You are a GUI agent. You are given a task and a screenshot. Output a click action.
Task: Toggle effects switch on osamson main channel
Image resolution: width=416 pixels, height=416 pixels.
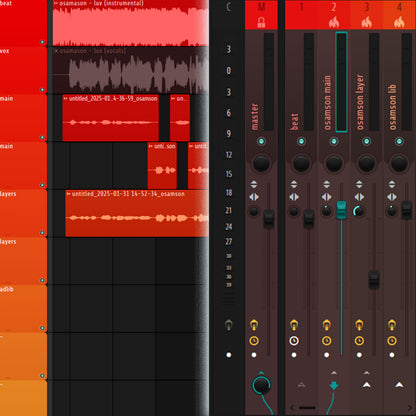pos(326,324)
